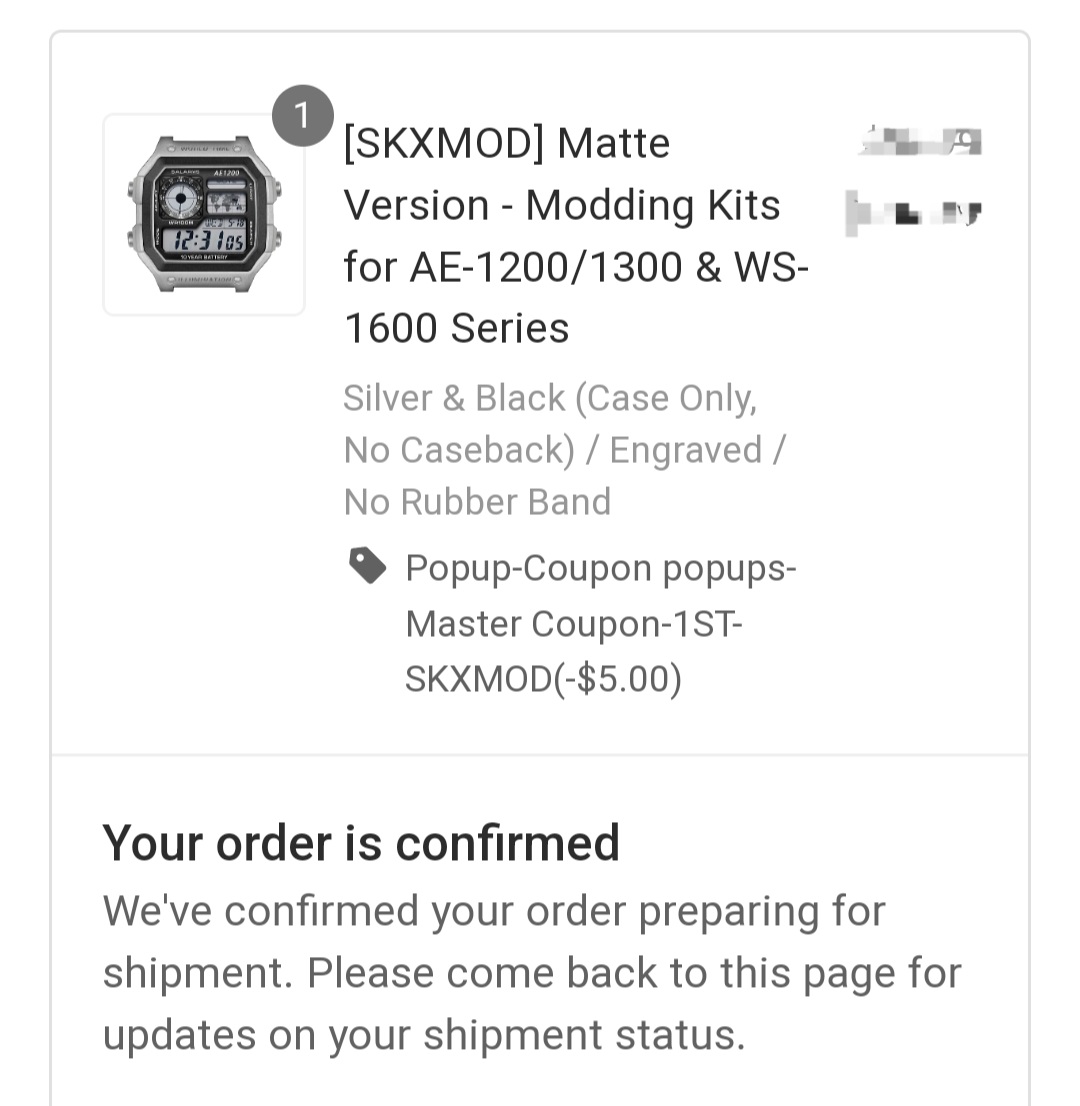Click the blurred price on the first line

click(920, 141)
